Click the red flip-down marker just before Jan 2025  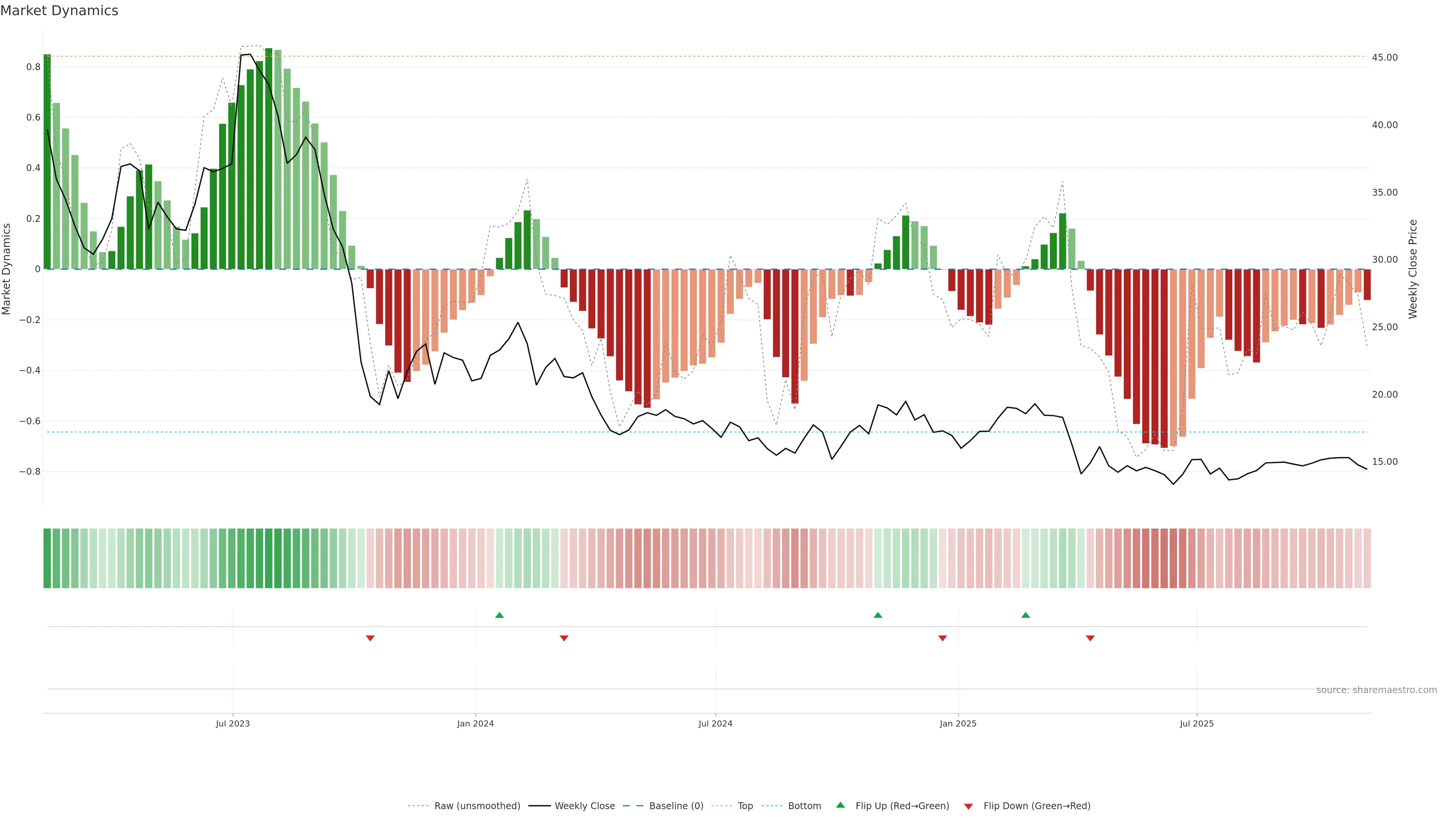(942, 638)
